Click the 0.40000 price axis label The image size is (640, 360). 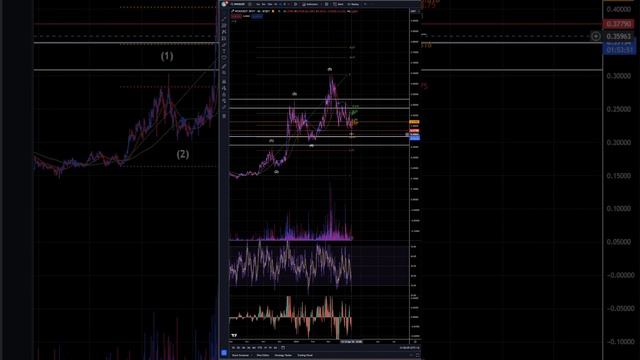(618, 9)
